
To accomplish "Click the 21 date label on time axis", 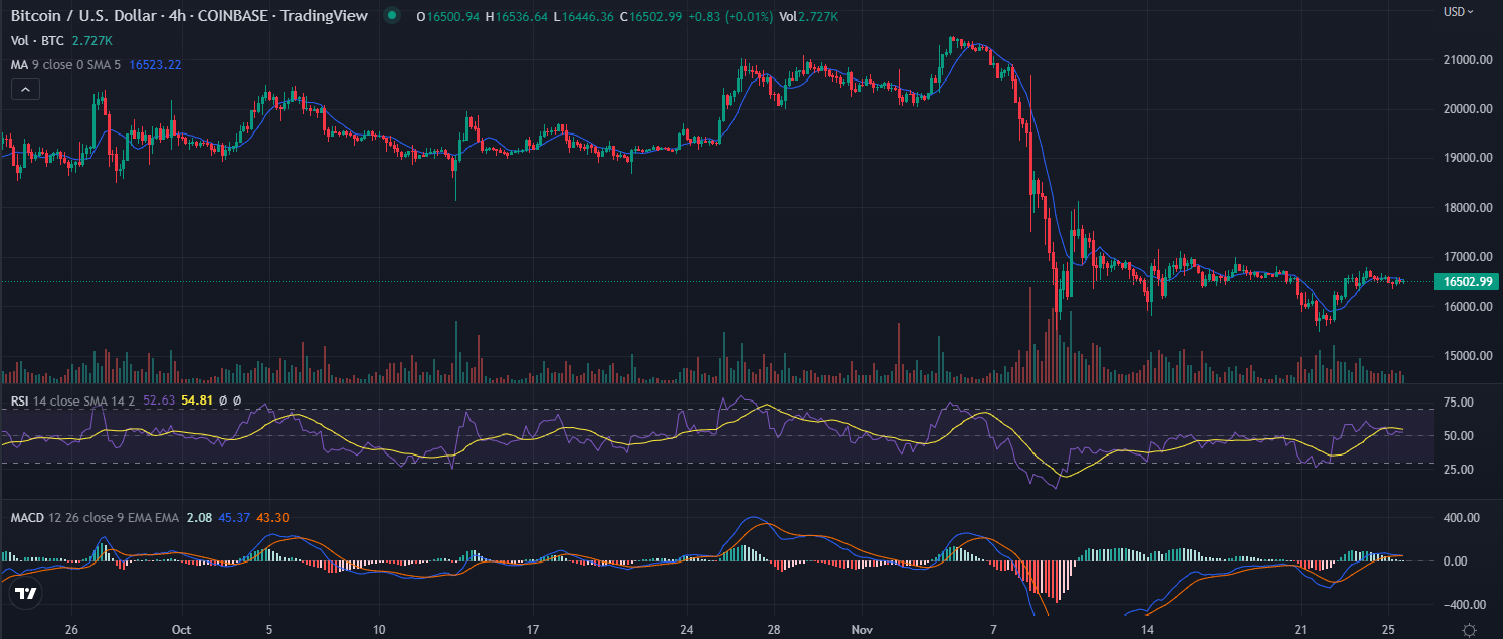I will click(x=1301, y=631).
